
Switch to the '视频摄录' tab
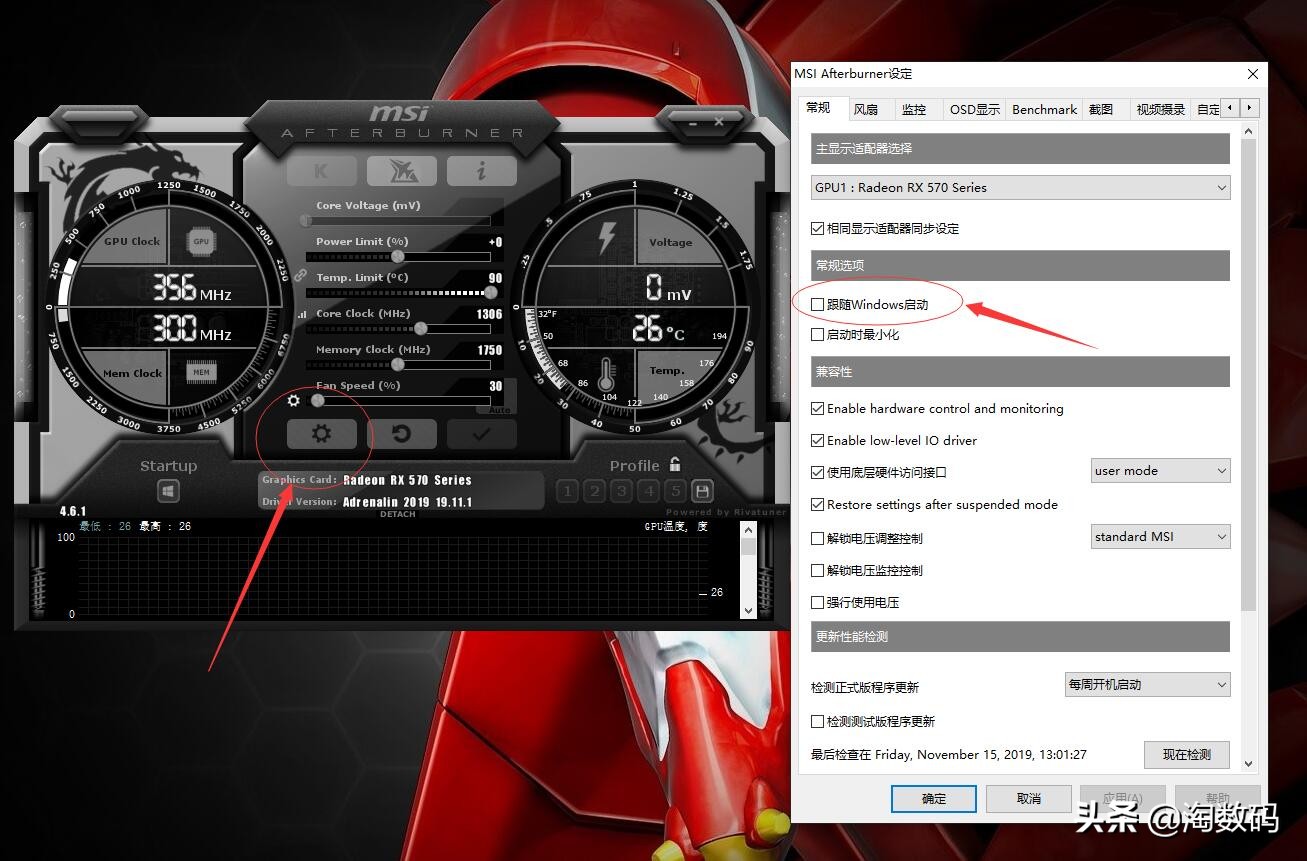click(1161, 109)
